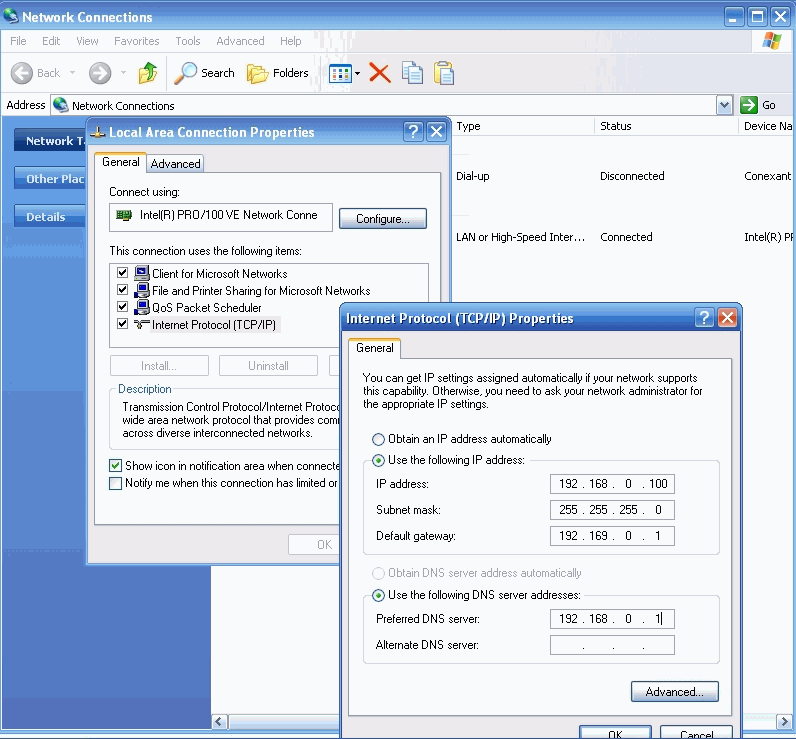Uncheck Client for Microsoft Networks checkbox
This screenshot has height=739, width=796.
click(x=122, y=273)
